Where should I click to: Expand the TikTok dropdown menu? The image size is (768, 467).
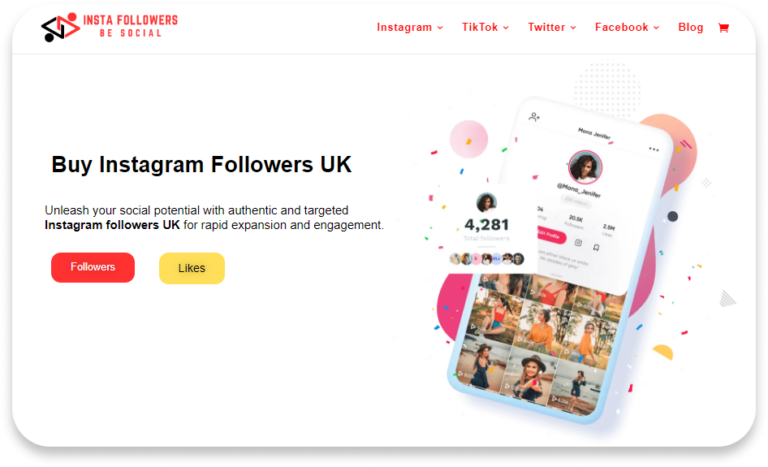[x=485, y=27]
